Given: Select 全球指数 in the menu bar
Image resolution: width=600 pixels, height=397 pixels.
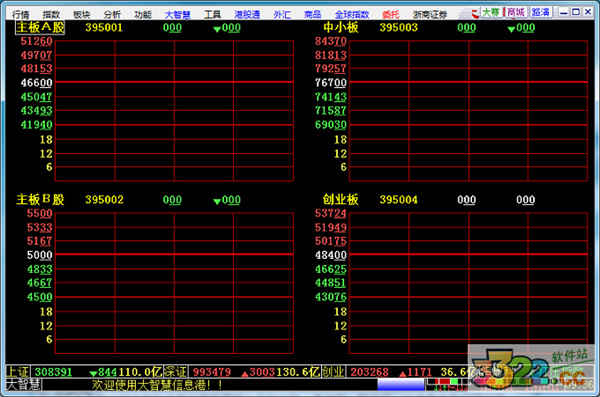Looking at the screenshot, I should pyautogui.click(x=352, y=15).
